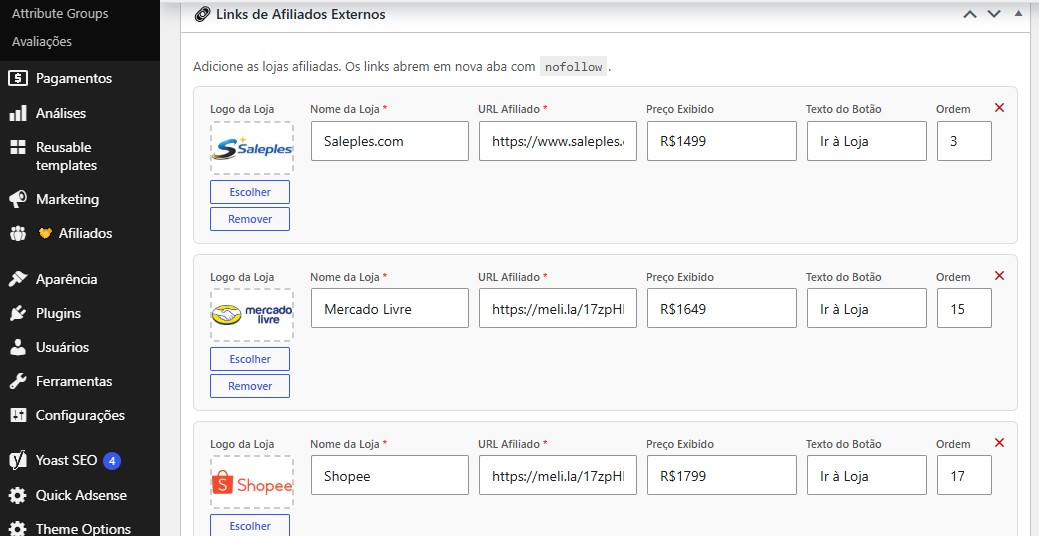Click the Yoast SEO notification badge 4
This screenshot has width=1039, height=536.
coord(112,460)
